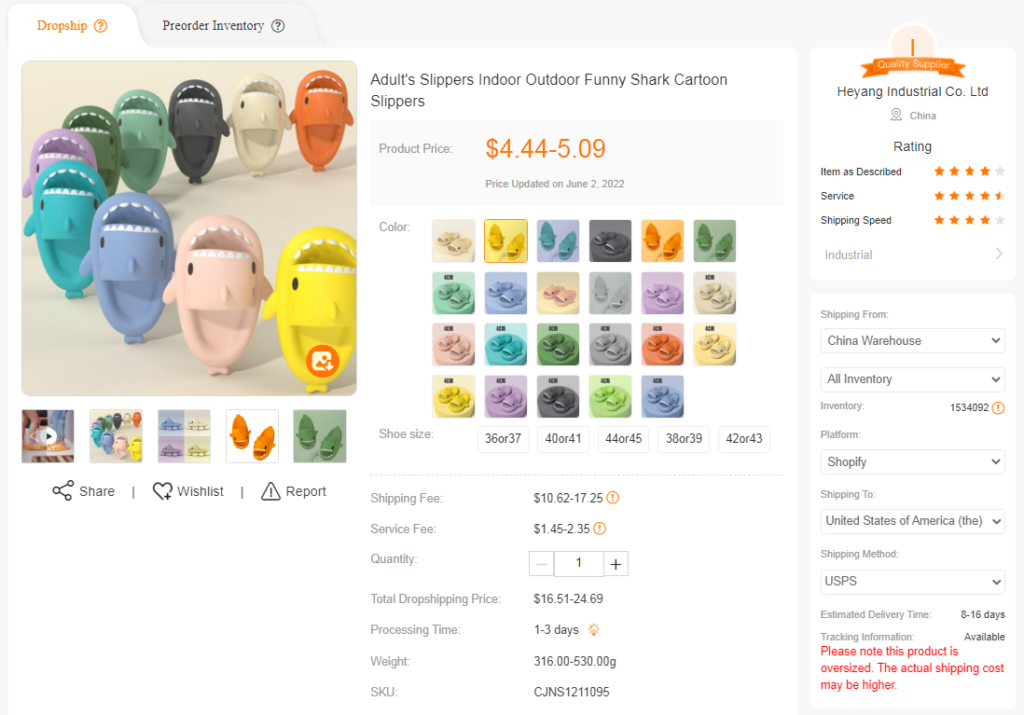Select shoe size 36or37
Viewport: 1024px width, 715px height.
tap(503, 439)
